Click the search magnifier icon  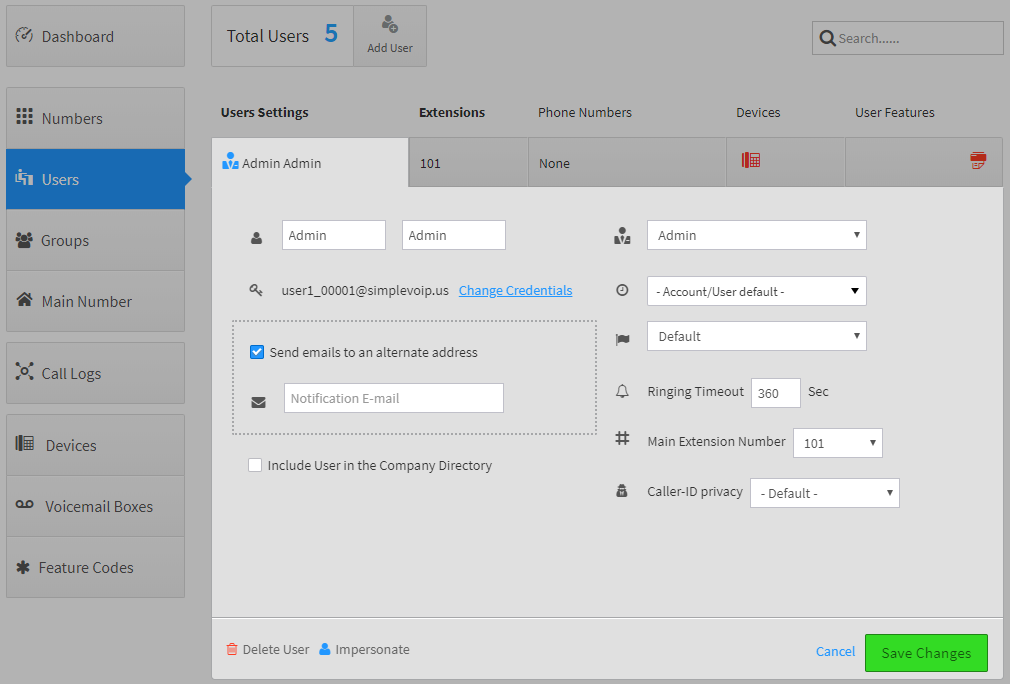[x=827, y=39]
